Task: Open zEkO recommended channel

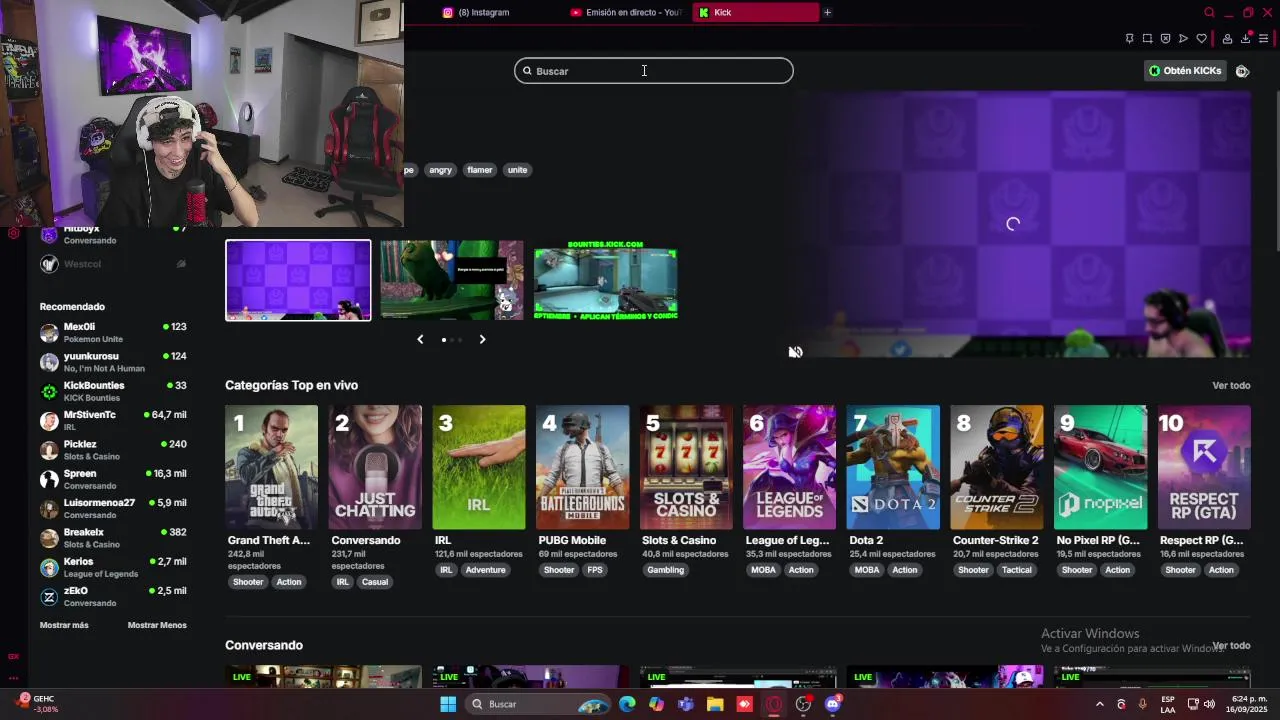Action: (x=113, y=596)
